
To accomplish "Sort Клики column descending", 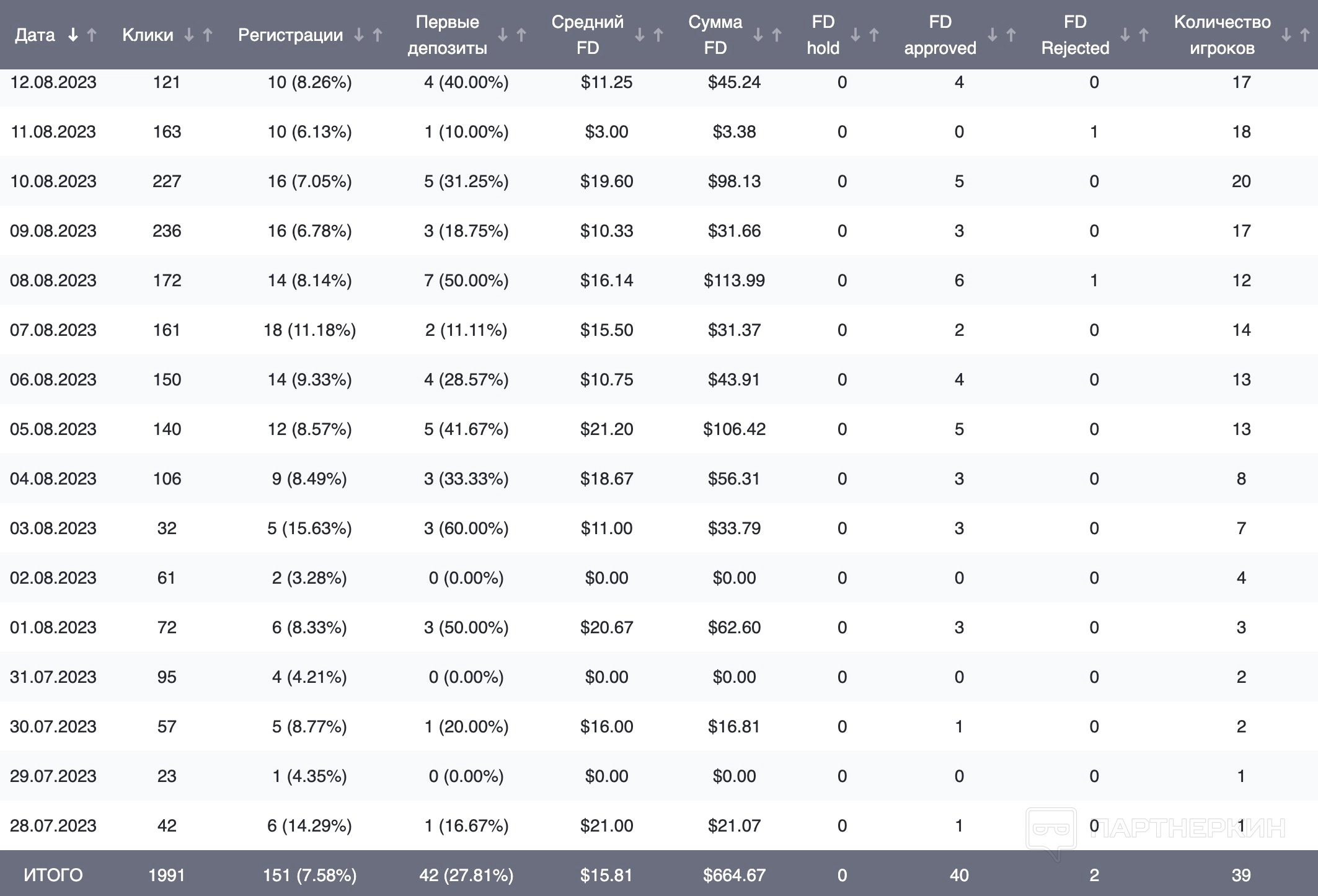I will tap(189, 35).
